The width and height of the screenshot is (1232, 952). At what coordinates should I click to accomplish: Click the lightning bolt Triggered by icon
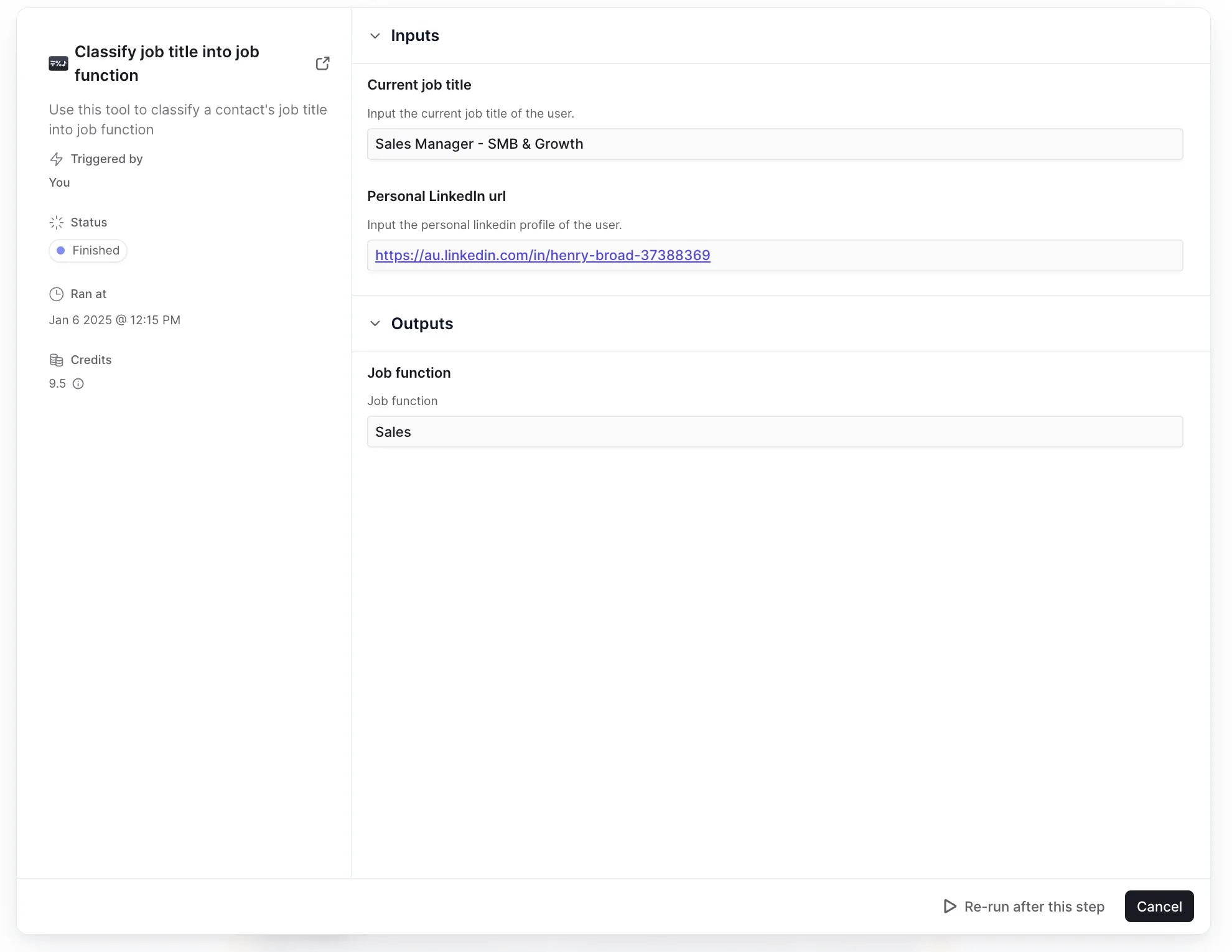57,159
